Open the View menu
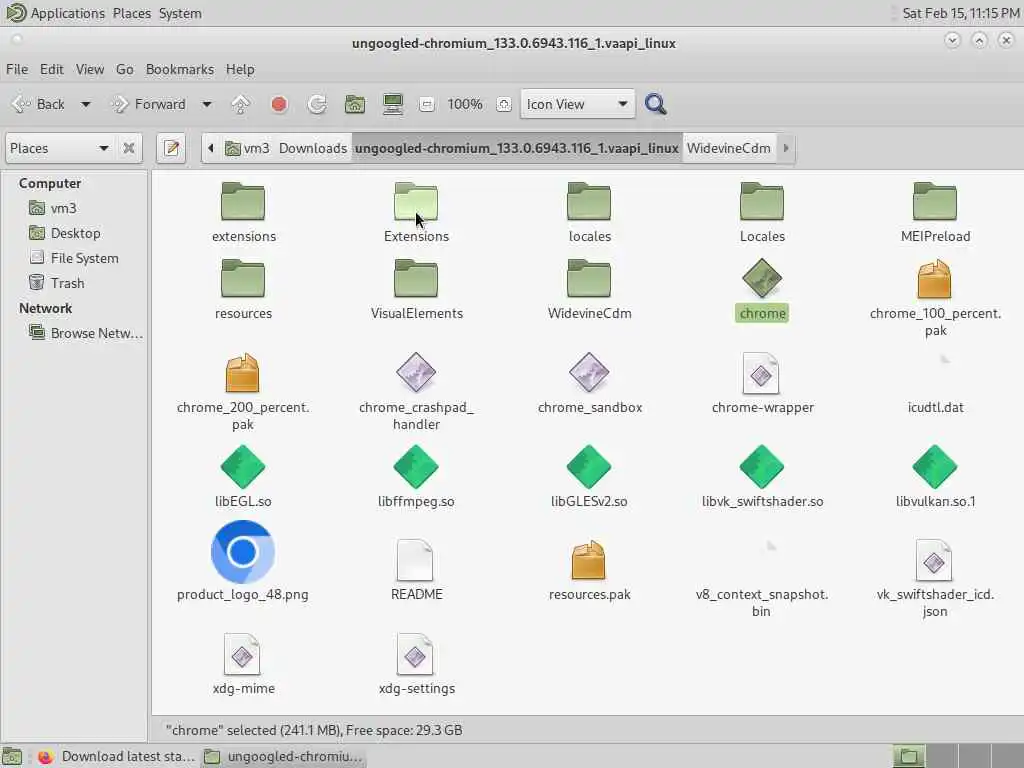 89,69
